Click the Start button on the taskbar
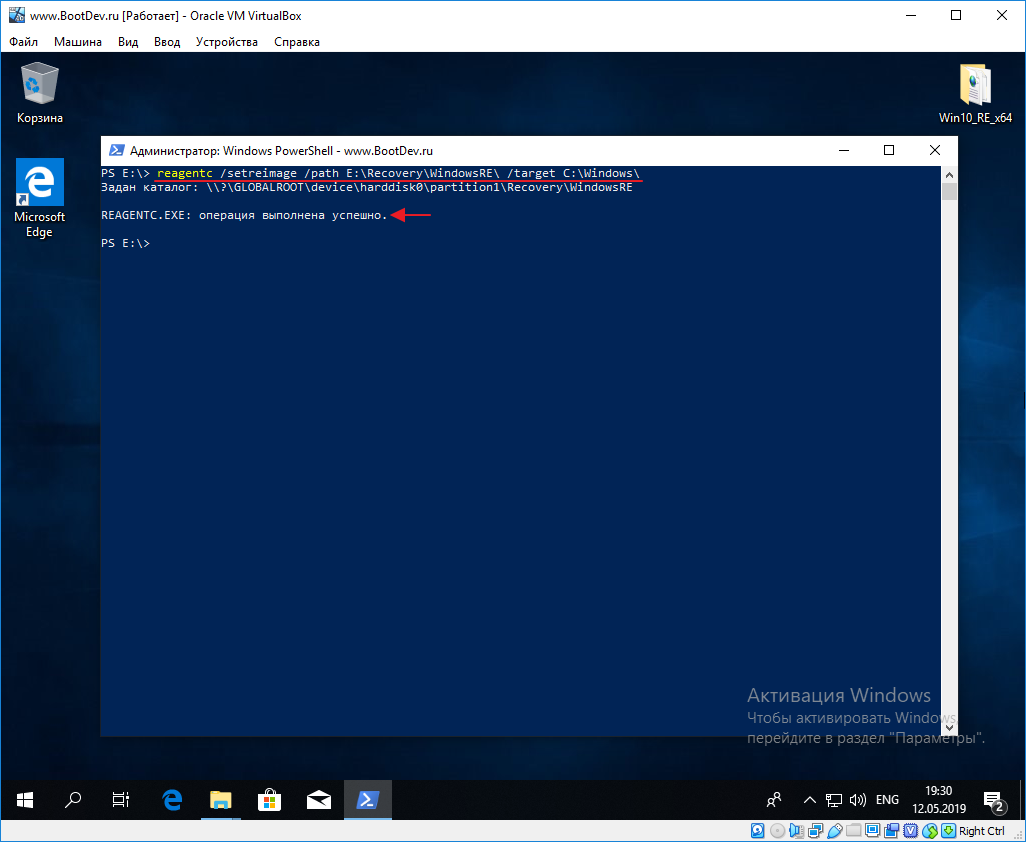 click(23, 799)
